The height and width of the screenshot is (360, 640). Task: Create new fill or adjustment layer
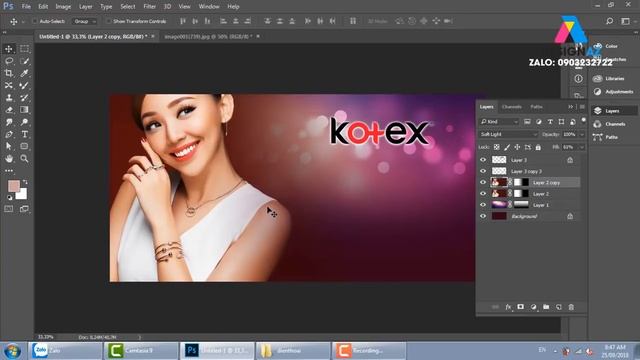pyautogui.click(x=533, y=307)
